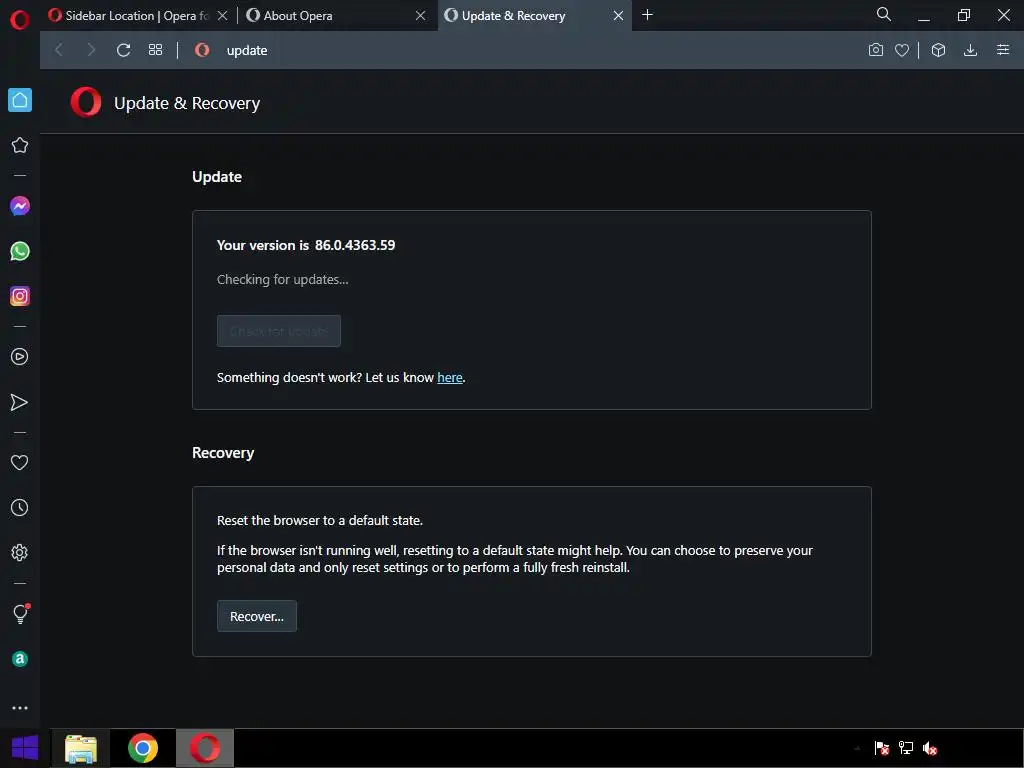This screenshot has height=768, width=1024.
Task: Follow the 'here' feedback link
Action: click(x=450, y=377)
